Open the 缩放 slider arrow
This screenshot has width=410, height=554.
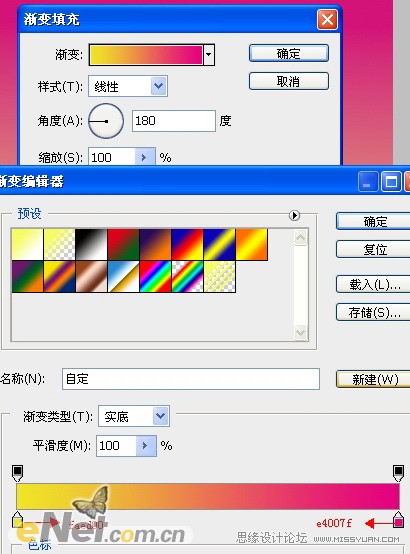[145, 157]
